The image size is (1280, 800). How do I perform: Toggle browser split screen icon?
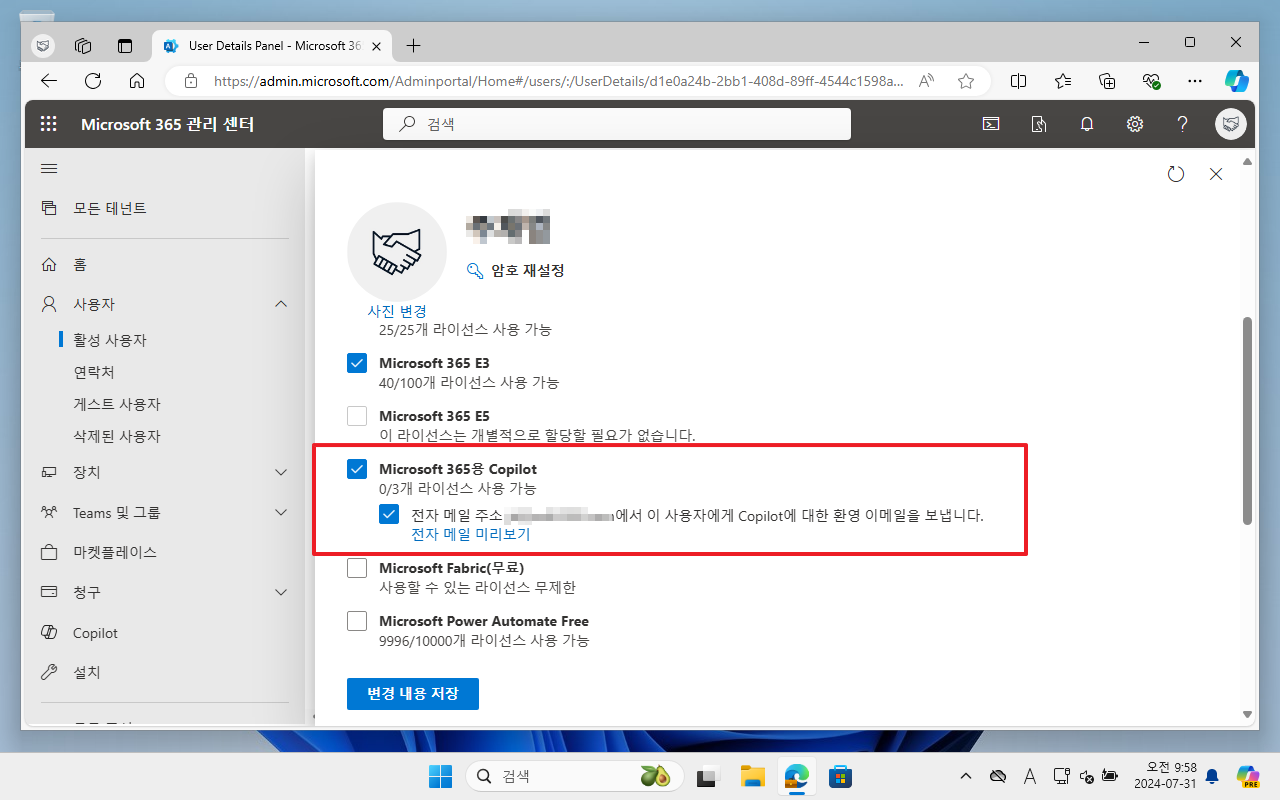click(x=1019, y=81)
